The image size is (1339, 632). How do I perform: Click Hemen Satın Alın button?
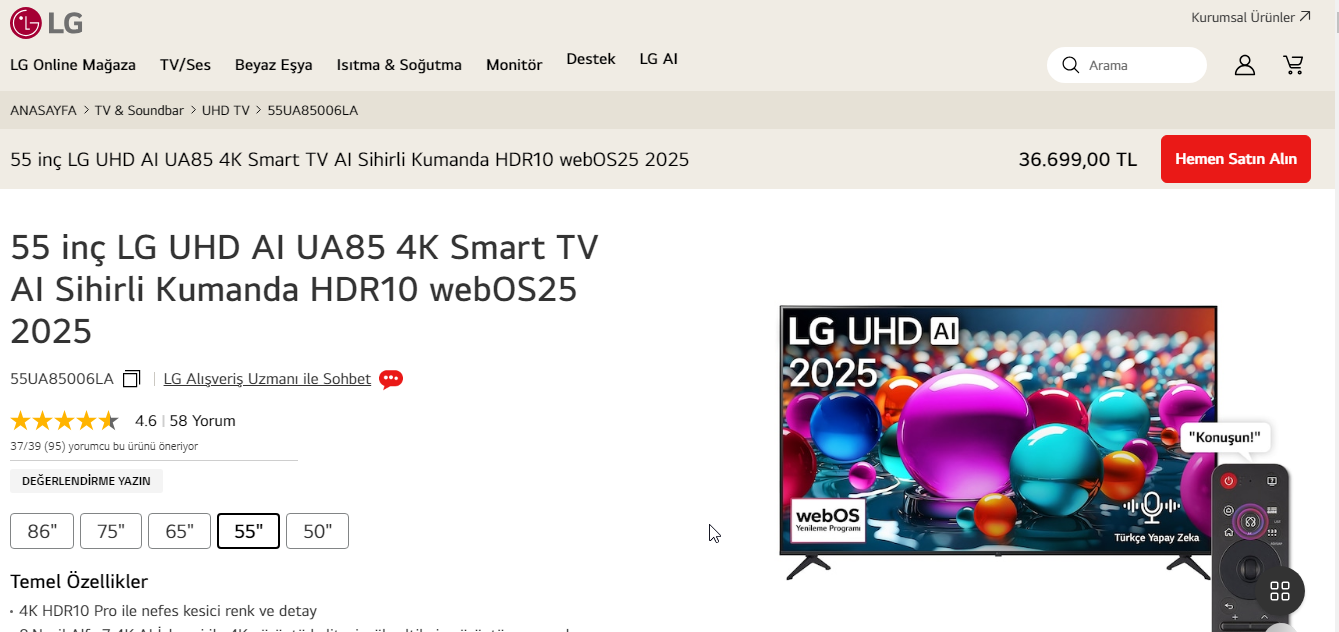click(1236, 159)
